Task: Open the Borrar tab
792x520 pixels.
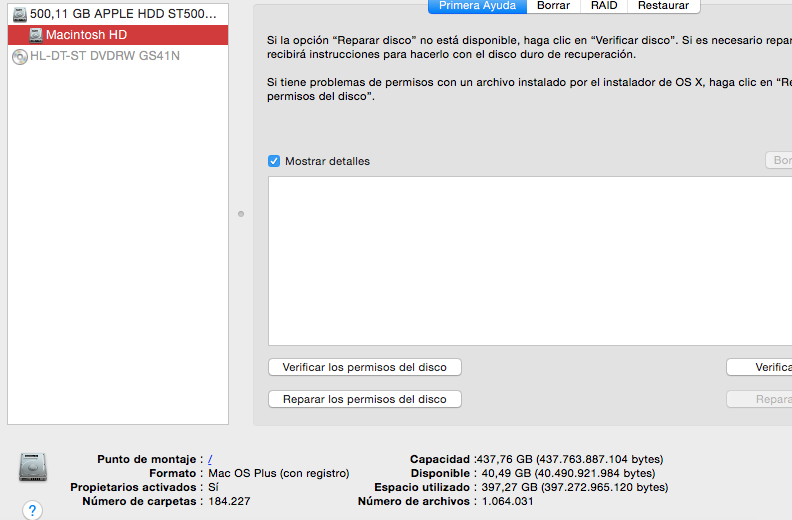Action: point(554,6)
